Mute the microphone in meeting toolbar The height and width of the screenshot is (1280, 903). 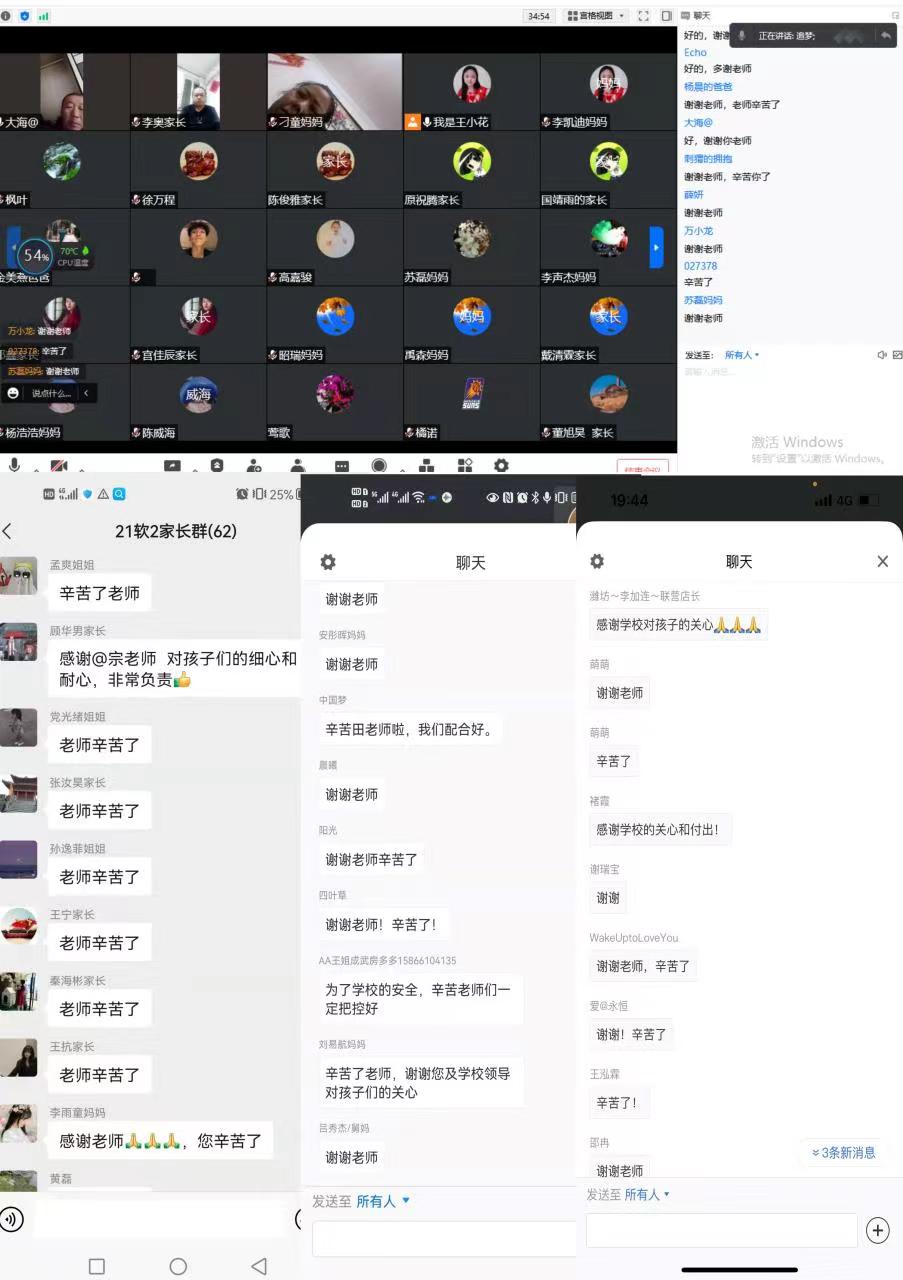pos(14,465)
